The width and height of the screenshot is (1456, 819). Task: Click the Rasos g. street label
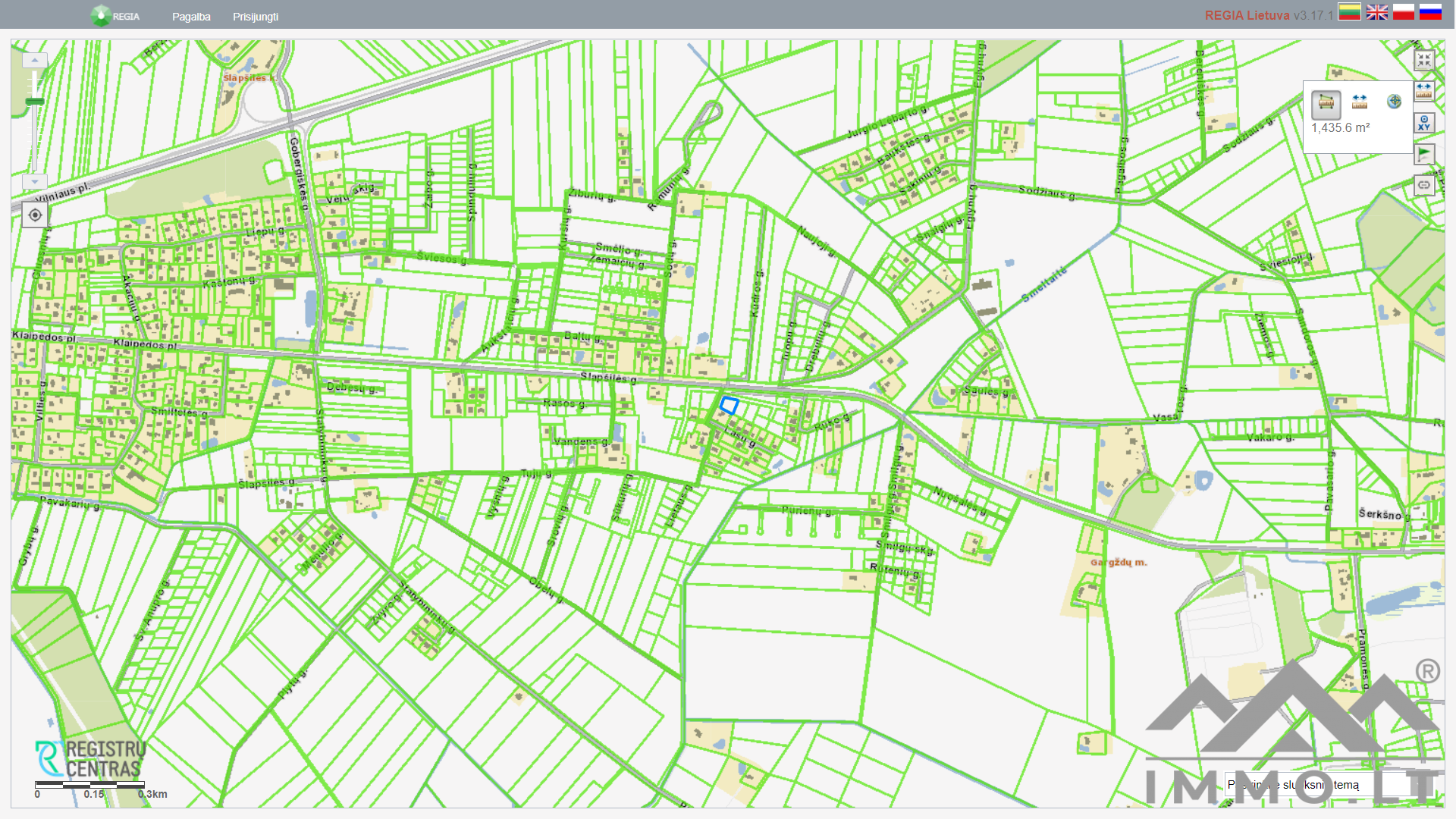(x=565, y=403)
